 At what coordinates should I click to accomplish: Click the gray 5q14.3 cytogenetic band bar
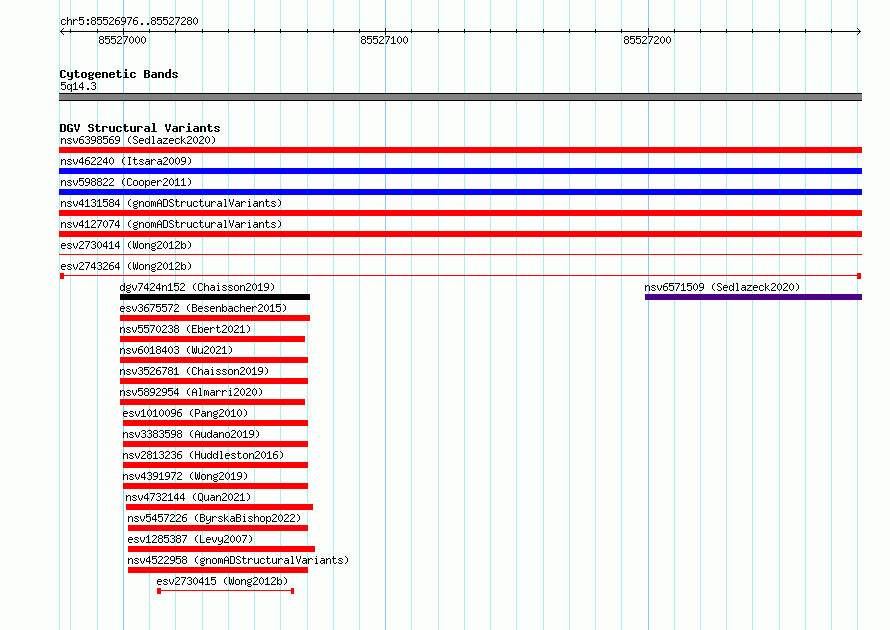460,97
